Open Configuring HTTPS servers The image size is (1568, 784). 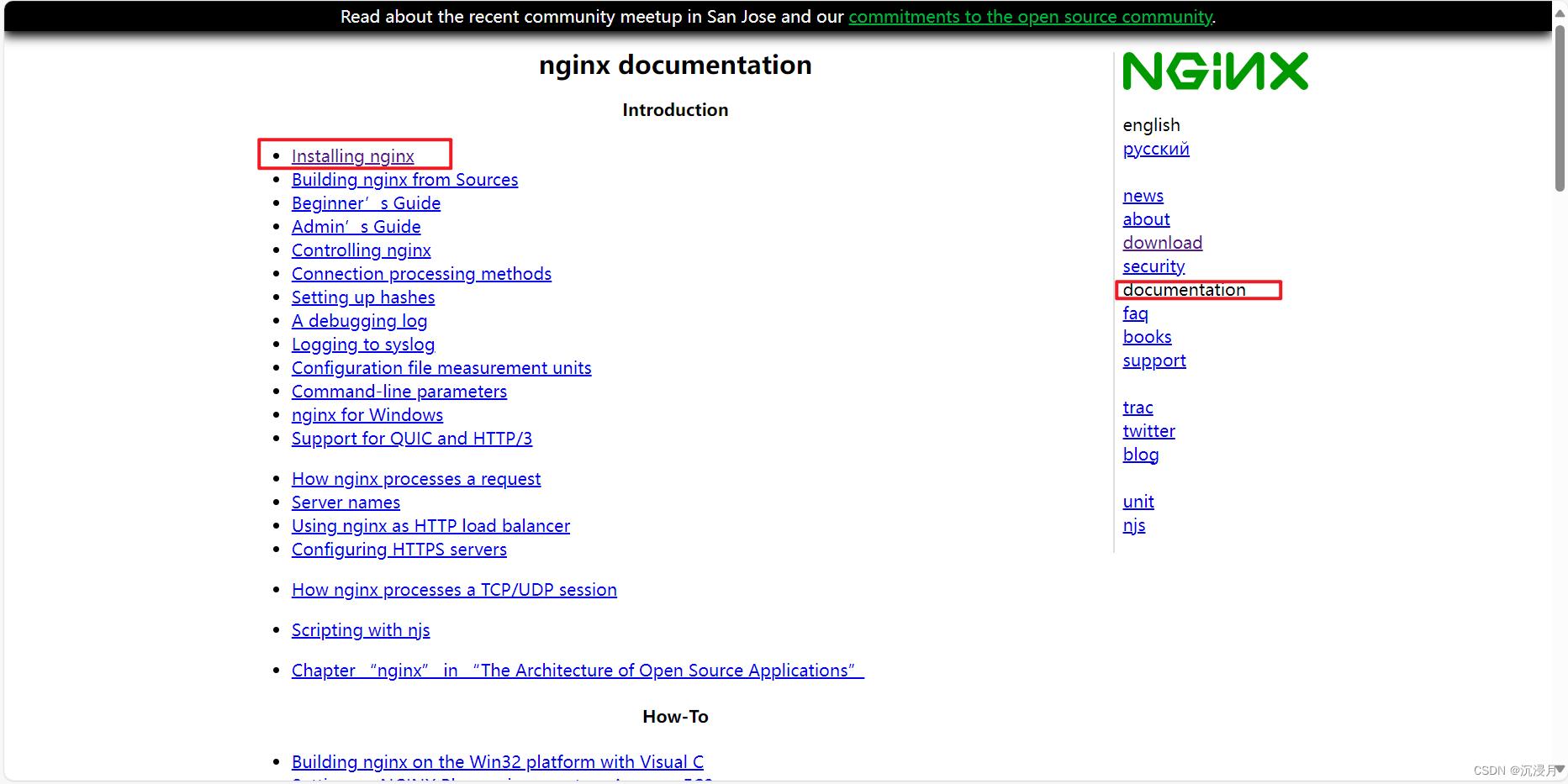399,549
